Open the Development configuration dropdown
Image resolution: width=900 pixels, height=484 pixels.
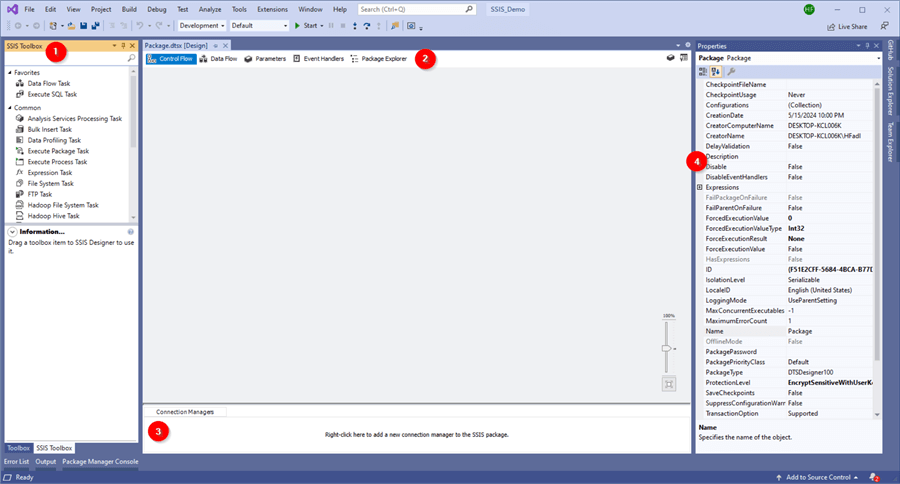pyautogui.click(x=201, y=26)
